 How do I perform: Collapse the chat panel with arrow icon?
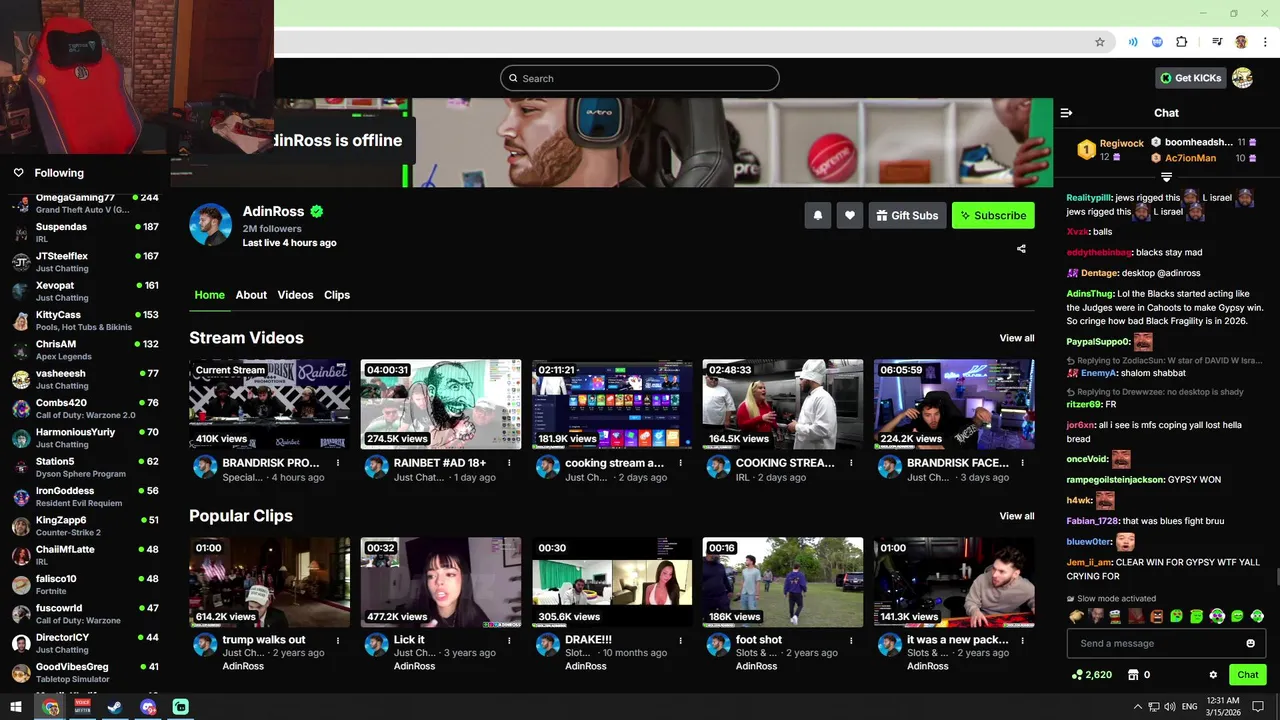(x=1066, y=113)
